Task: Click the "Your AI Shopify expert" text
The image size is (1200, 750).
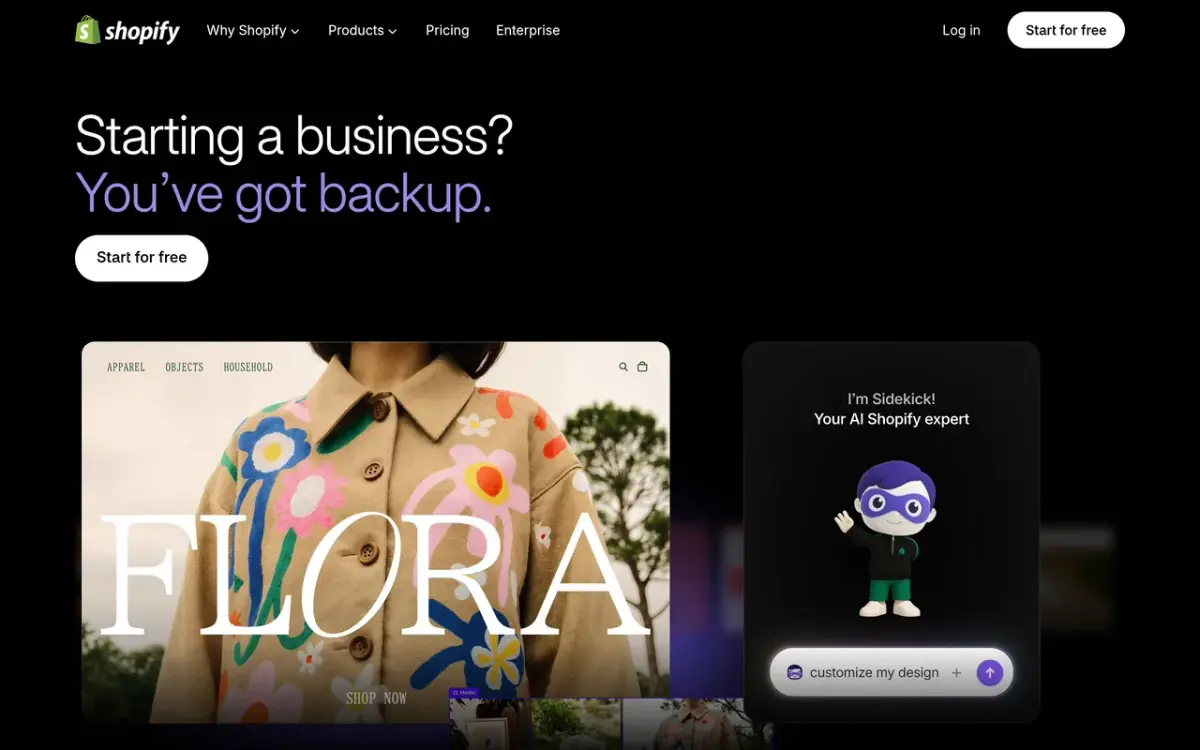Action: (891, 419)
